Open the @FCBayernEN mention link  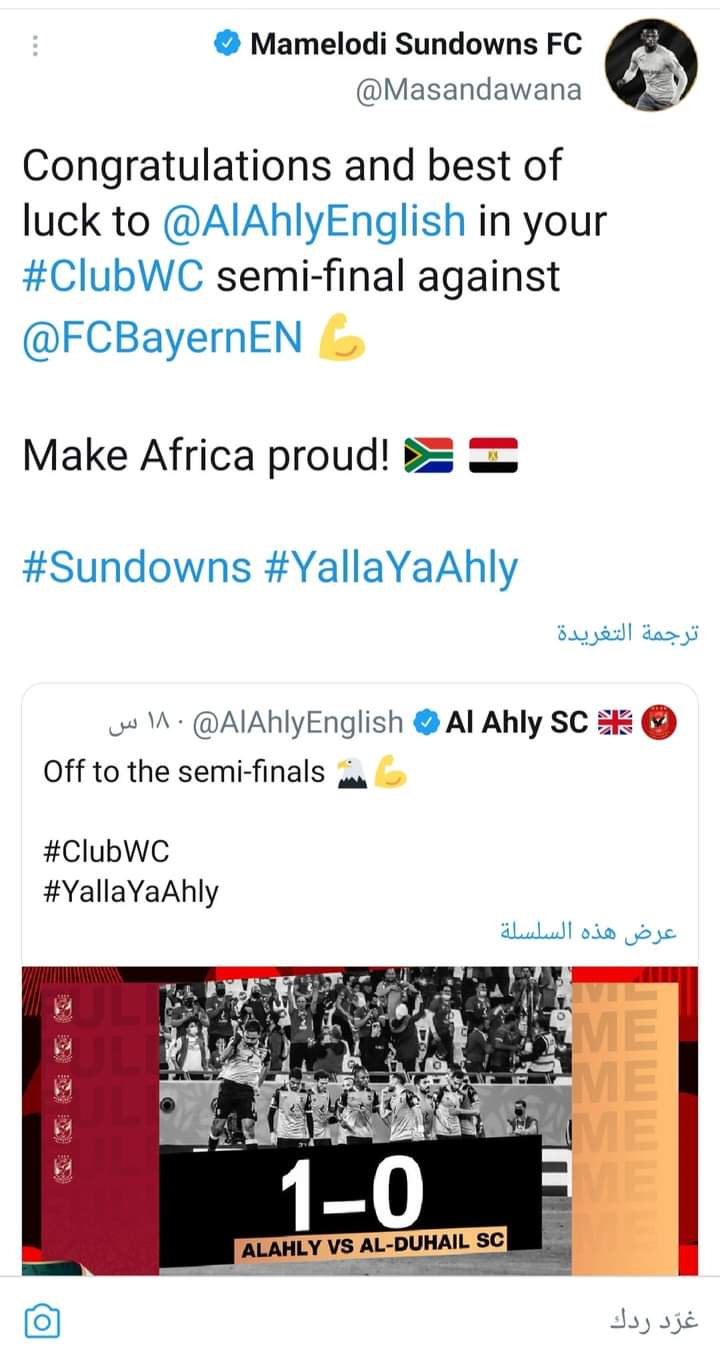coord(161,338)
